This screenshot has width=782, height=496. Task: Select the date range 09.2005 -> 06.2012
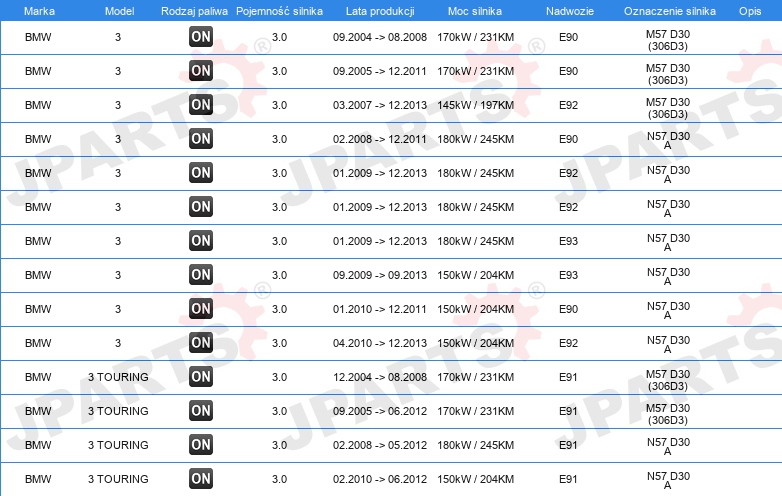click(380, 411)
